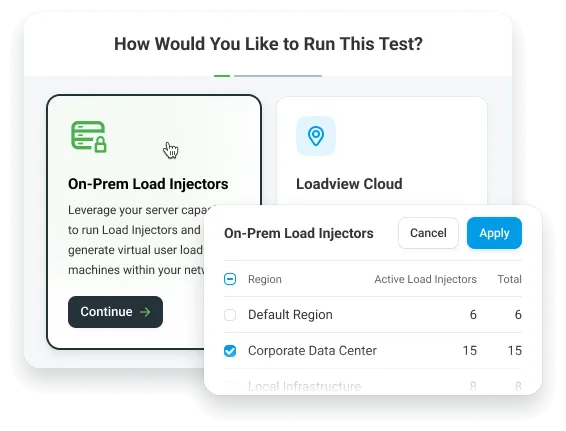
Task: Click the Corporate Data Center row label
Action: 312,351
